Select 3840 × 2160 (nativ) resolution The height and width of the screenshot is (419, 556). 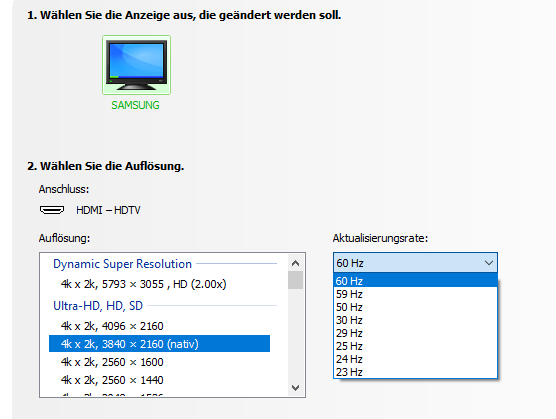click(159, 343)
